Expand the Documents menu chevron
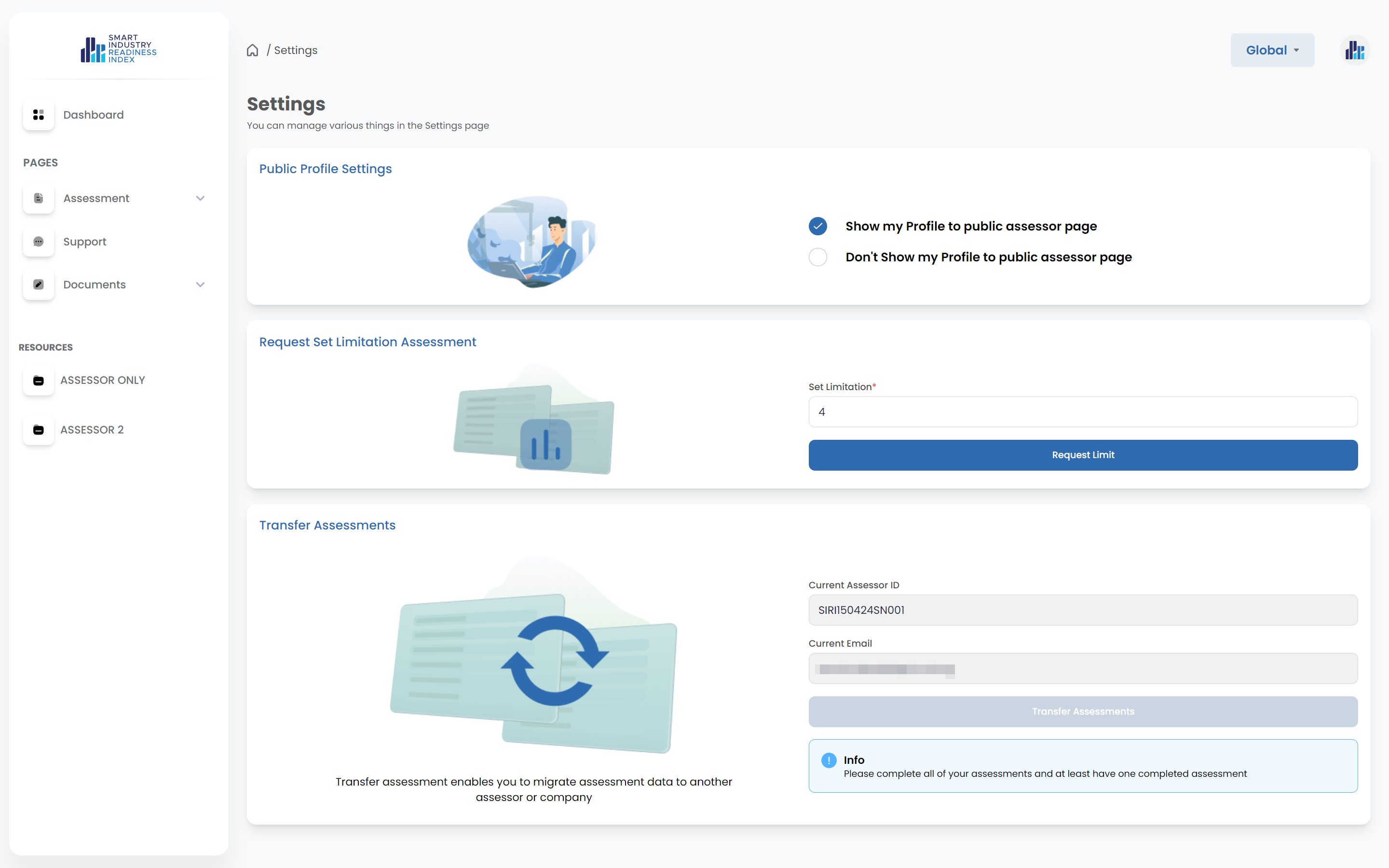The height and width of the screenshot is (868, 1389). pos(200,285)
